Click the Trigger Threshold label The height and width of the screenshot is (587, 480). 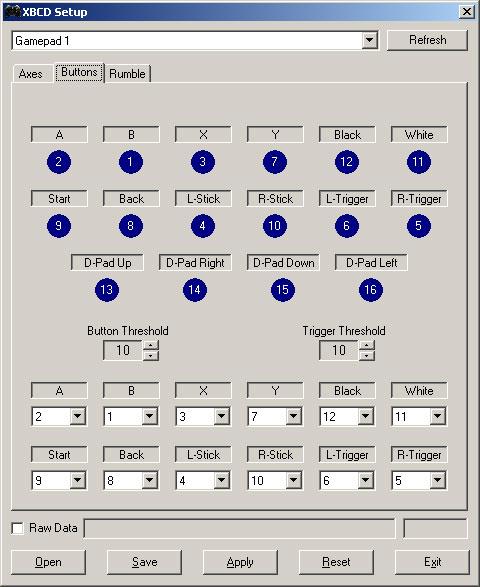coord(344,331)
